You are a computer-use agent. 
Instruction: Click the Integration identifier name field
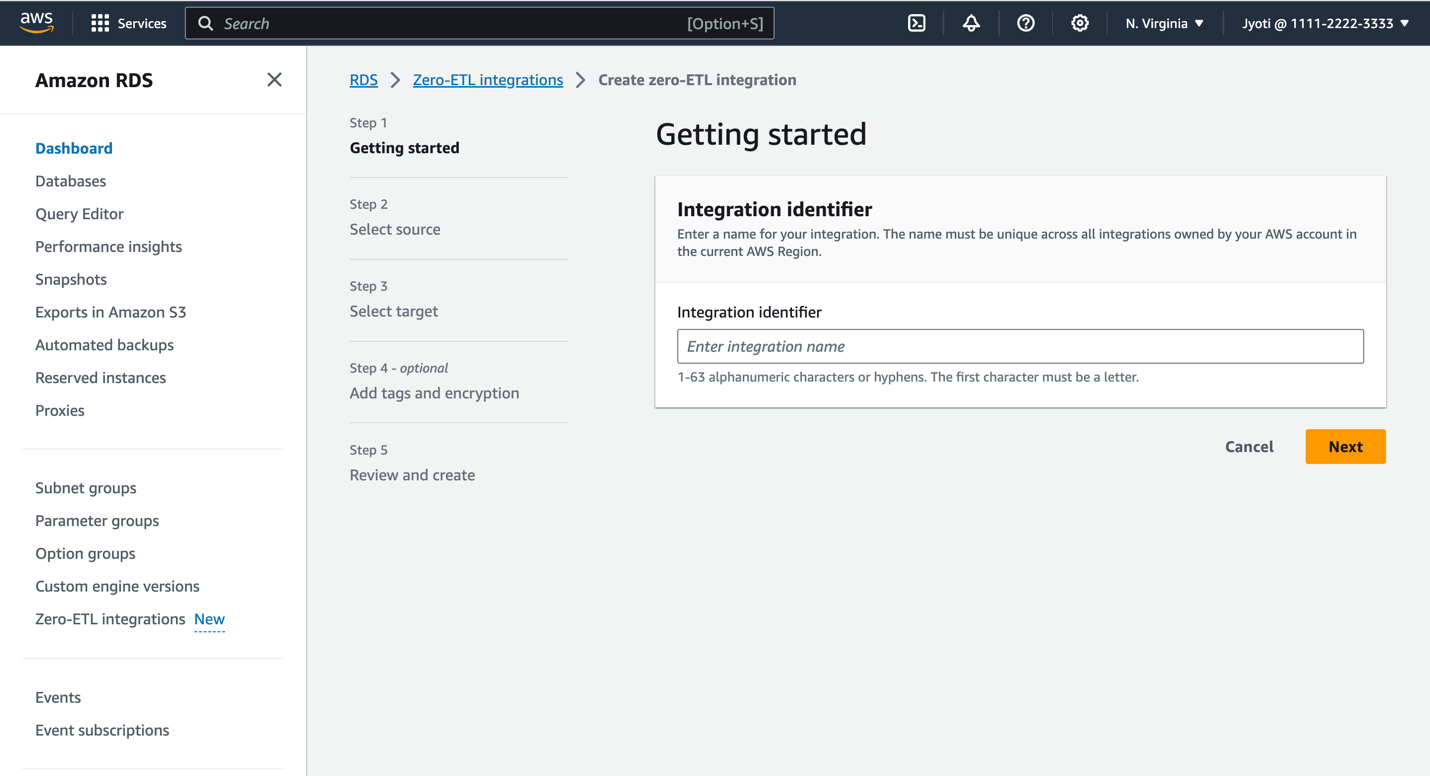(x=1020, y=346)
